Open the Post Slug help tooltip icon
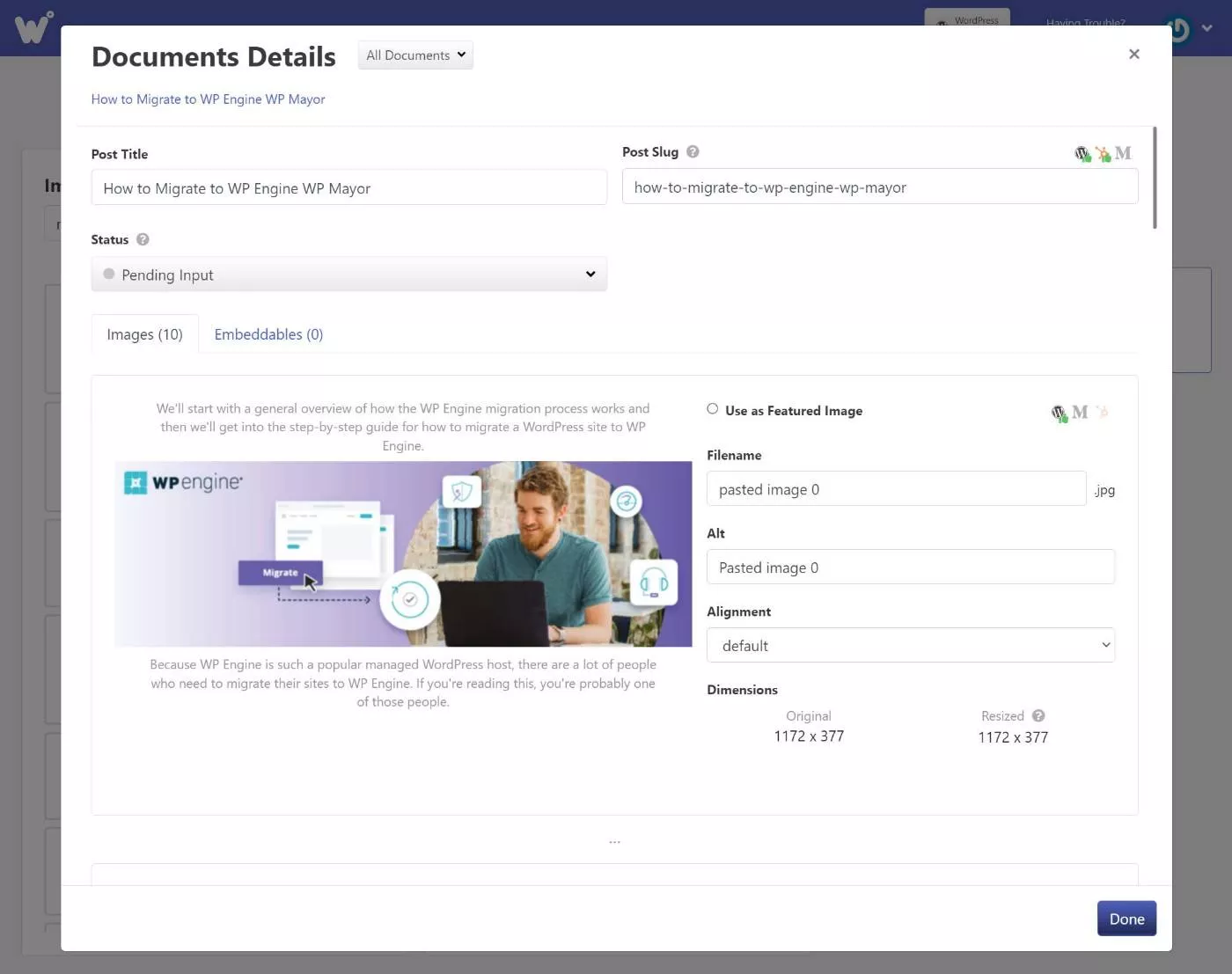This screenshot has height=974, width=1232. click(693, 151)
